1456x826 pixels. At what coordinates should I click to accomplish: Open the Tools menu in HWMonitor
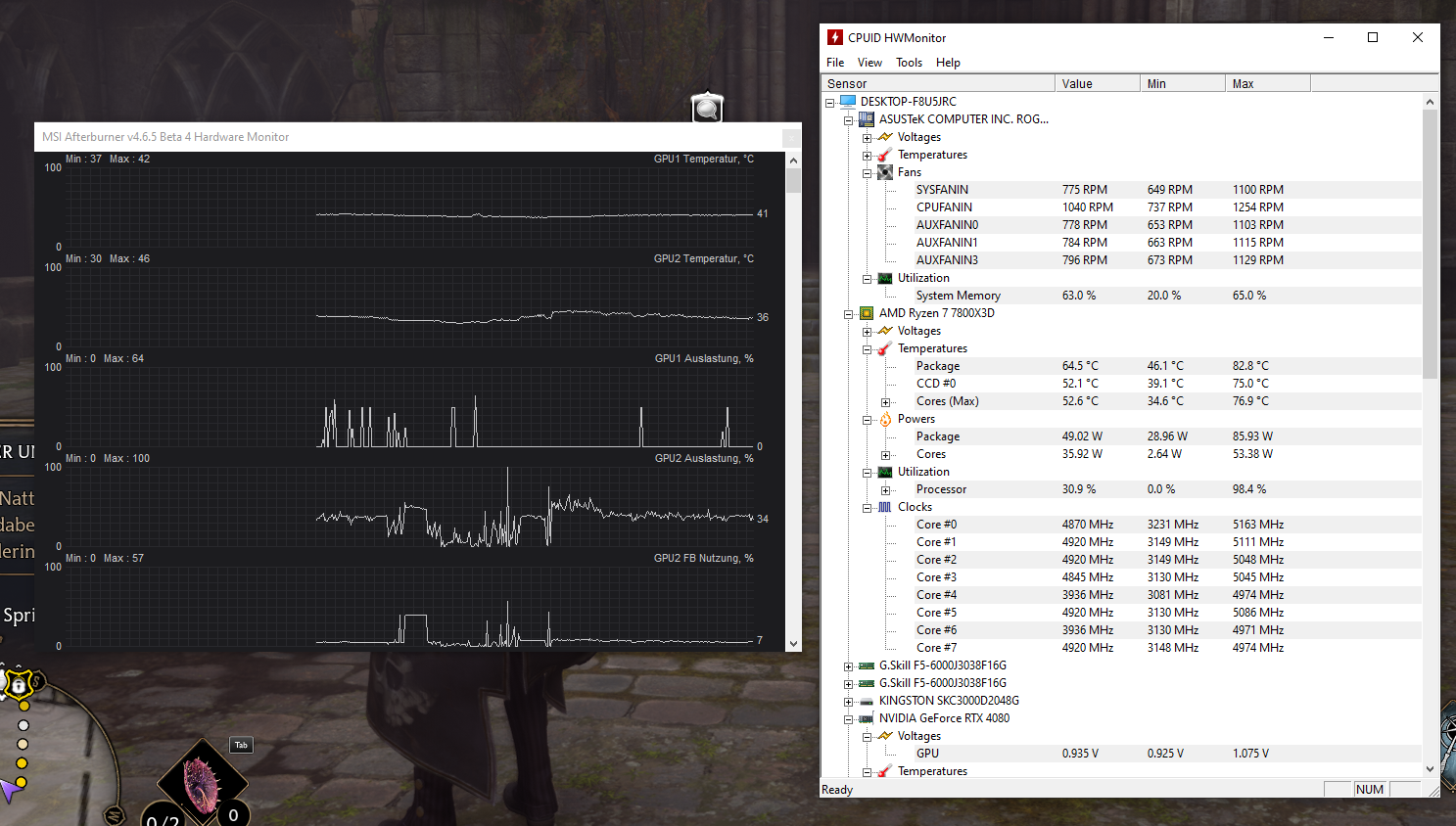[x=909, y=63]
